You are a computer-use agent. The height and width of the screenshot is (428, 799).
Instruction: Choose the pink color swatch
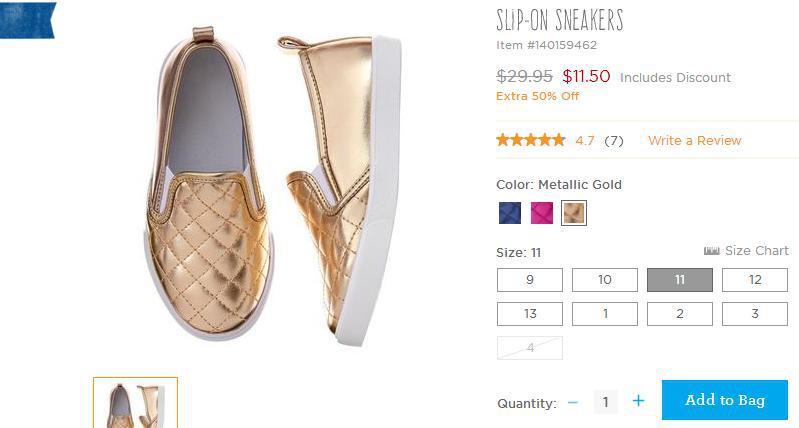[542, 213]
